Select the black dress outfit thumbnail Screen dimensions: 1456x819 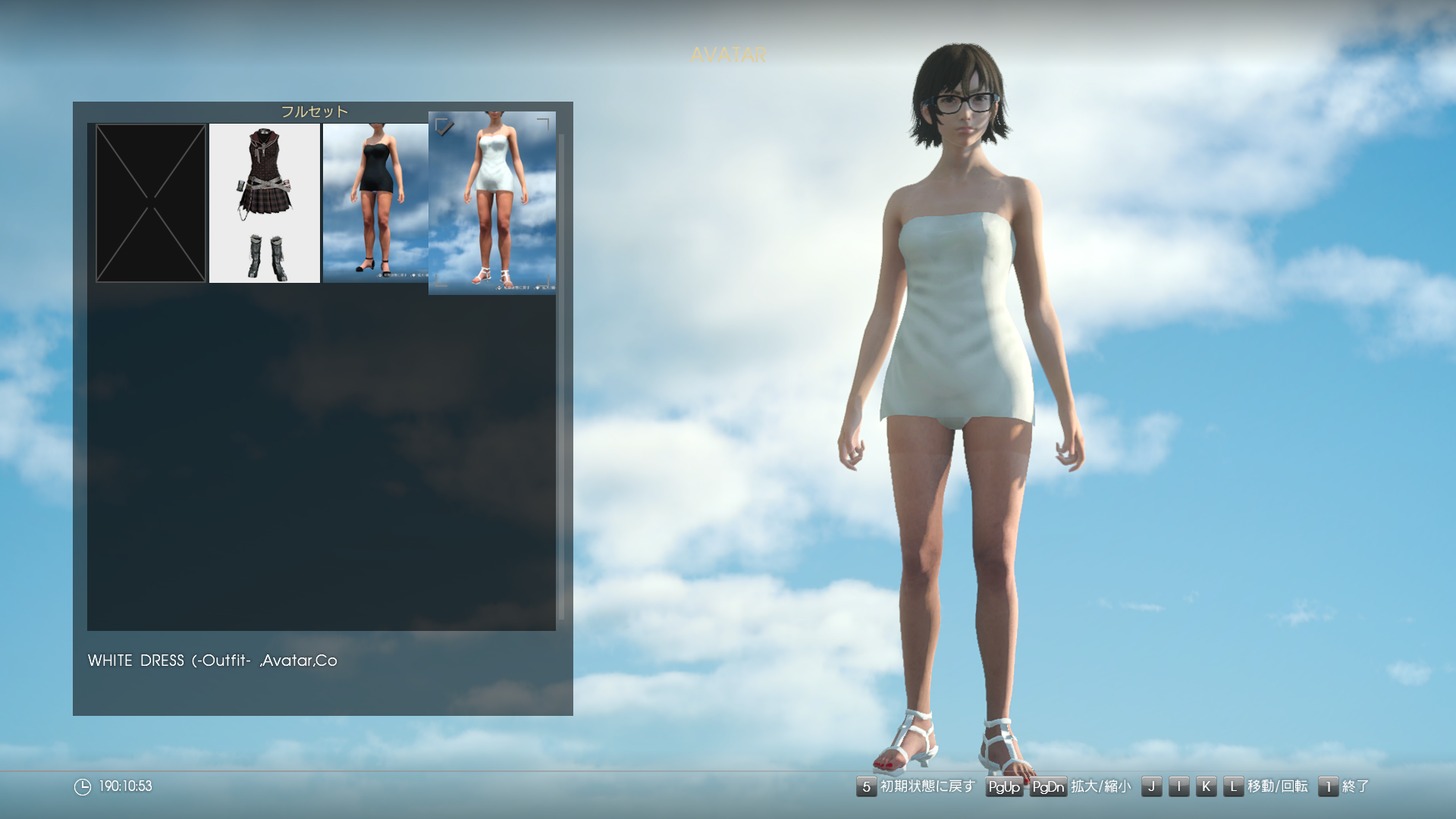pyautogui.click(x=375, y=203)
